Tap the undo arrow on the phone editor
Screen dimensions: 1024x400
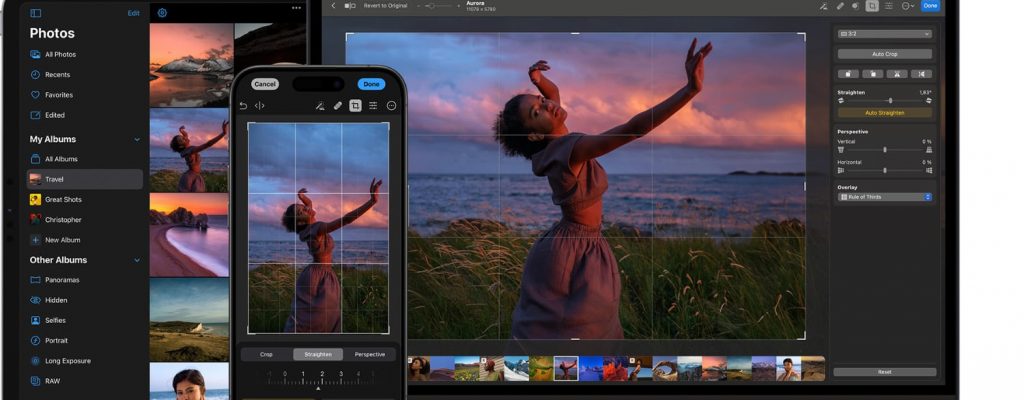tap(243, 105)
